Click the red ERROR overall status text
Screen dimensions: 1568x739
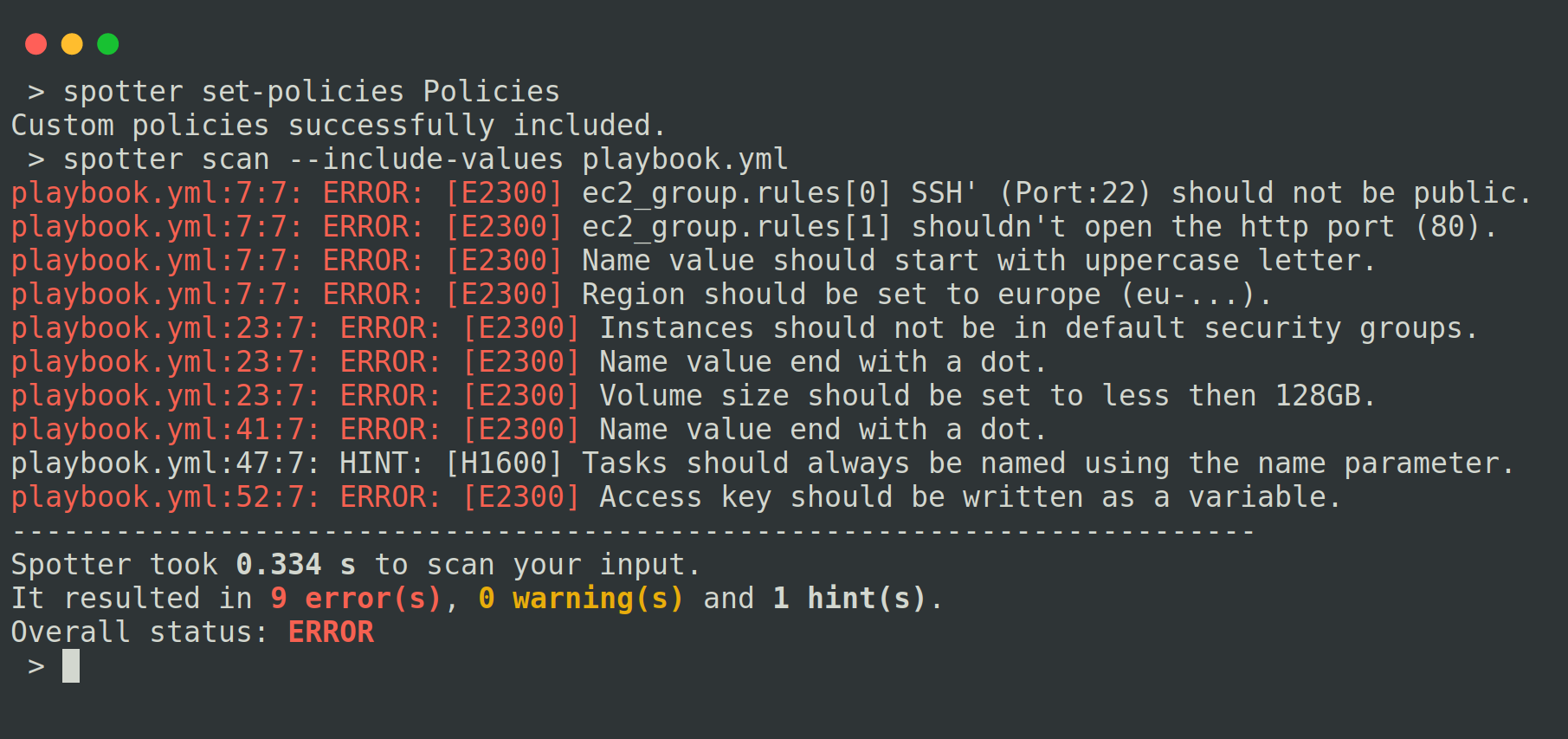pyautogui.click(x=331, y=632)
